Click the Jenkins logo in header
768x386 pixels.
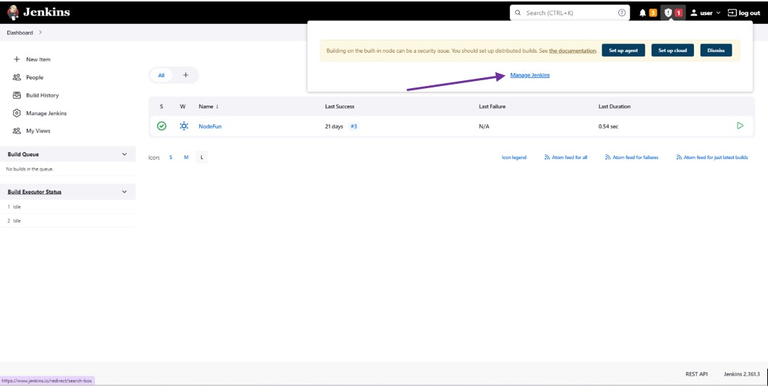point(38,12)
